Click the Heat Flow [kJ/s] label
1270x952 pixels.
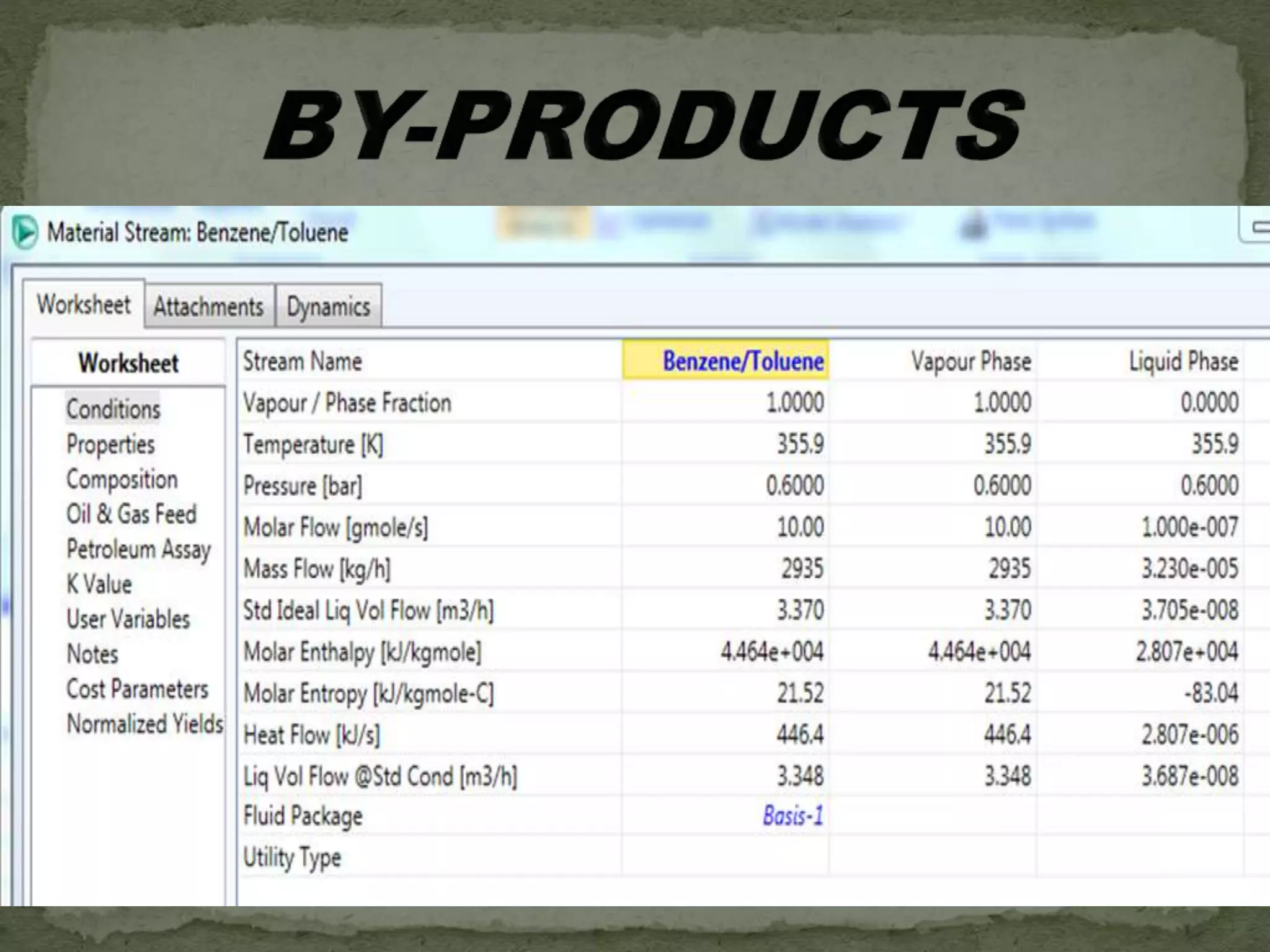coord(311,735)
